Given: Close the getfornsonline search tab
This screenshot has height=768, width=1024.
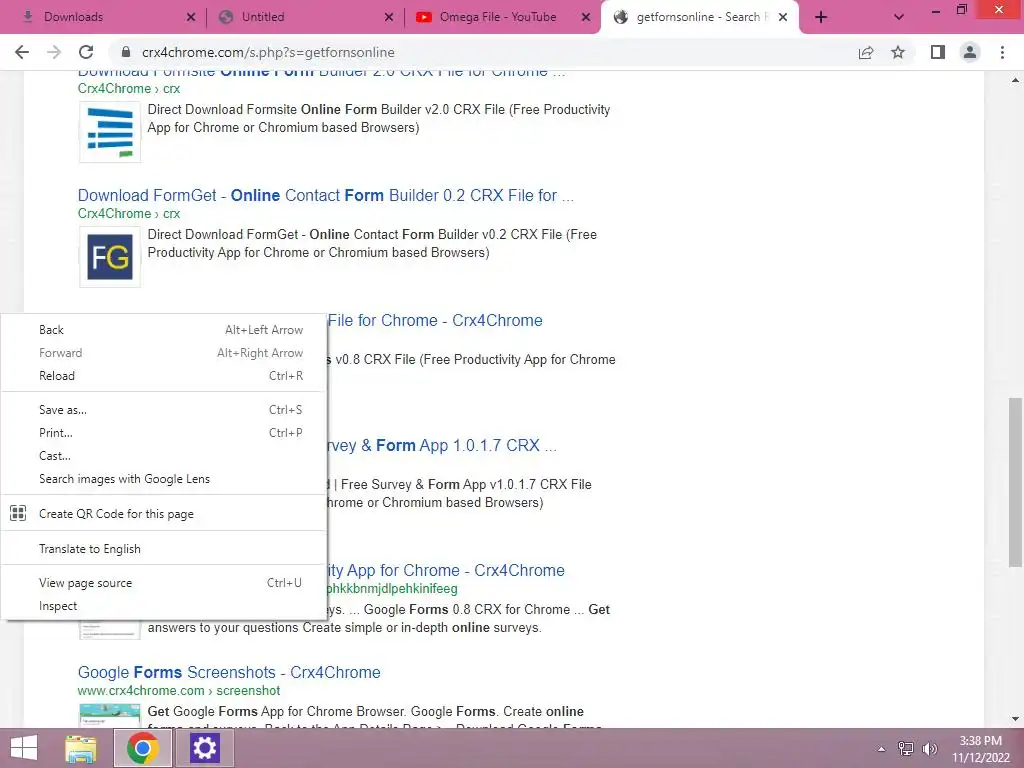Looking at the screenshot, I should 783,17.
